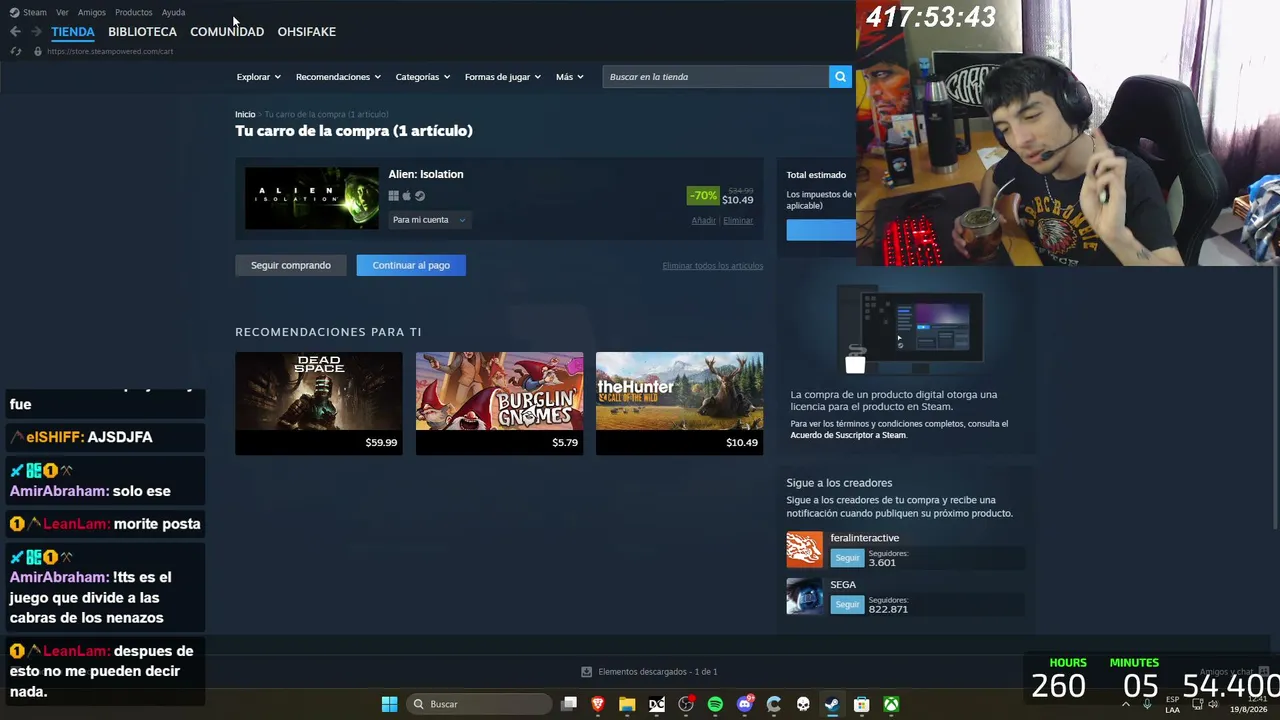Open the Ayuda menu

tap(173, 12)
